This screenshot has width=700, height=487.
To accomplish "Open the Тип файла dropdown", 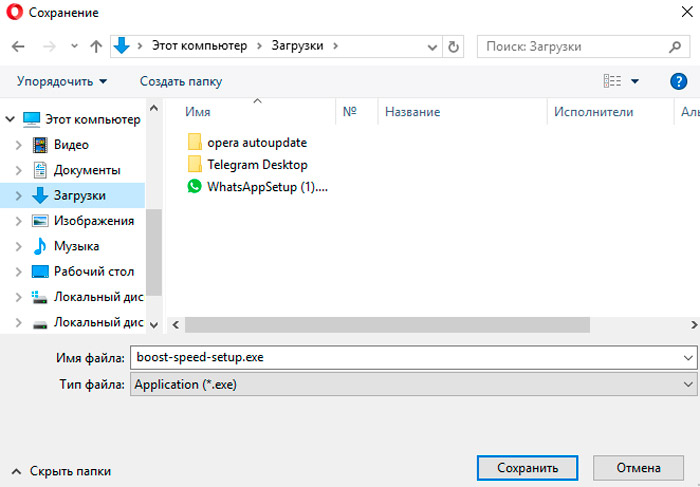I will [x=413, y=384].
